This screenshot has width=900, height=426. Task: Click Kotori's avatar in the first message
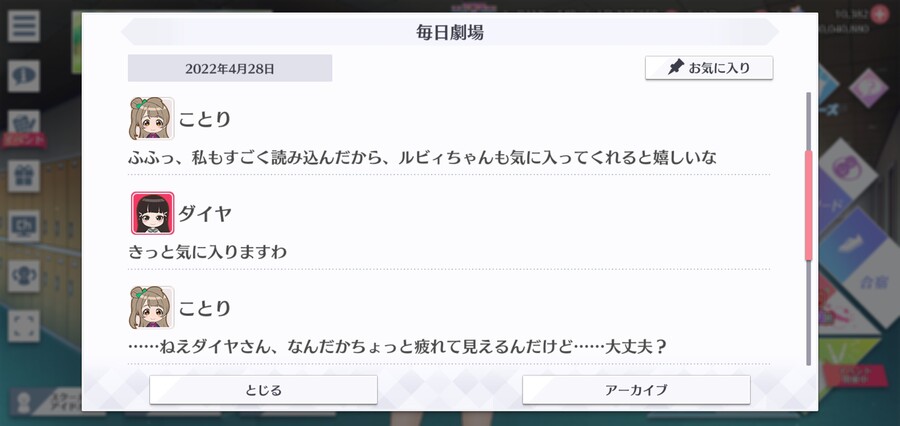[x=152, y=118]
